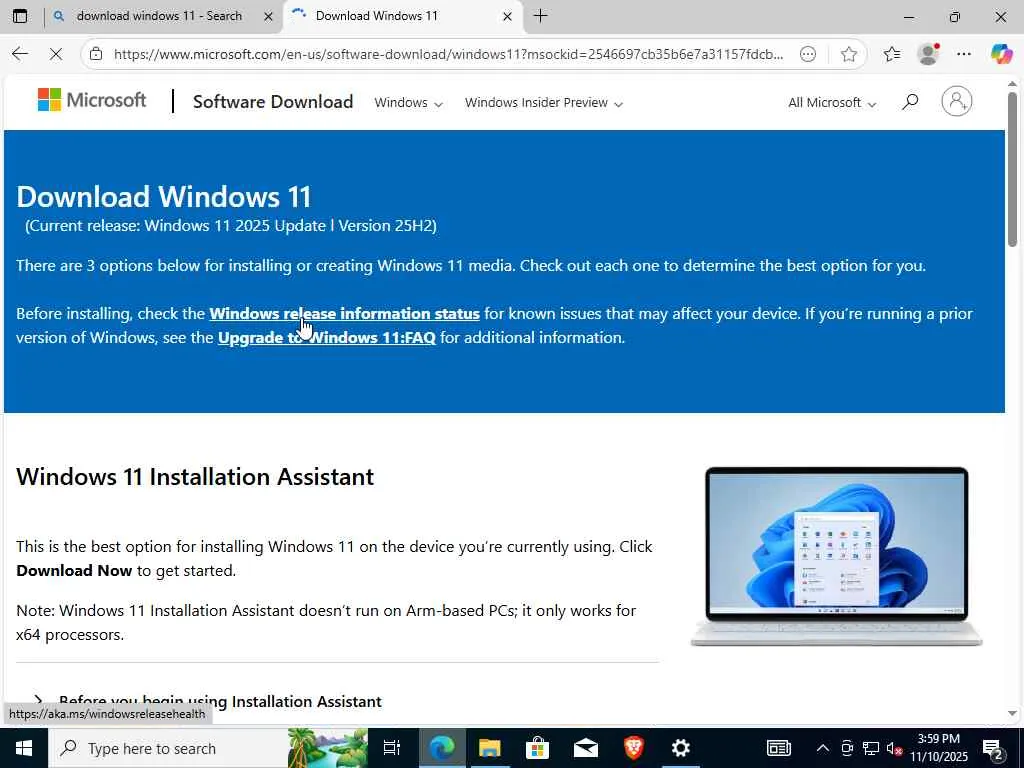Close the Download Windows 11 tab
Viewport: 1024px width, 768px height.
pos(507,16)
